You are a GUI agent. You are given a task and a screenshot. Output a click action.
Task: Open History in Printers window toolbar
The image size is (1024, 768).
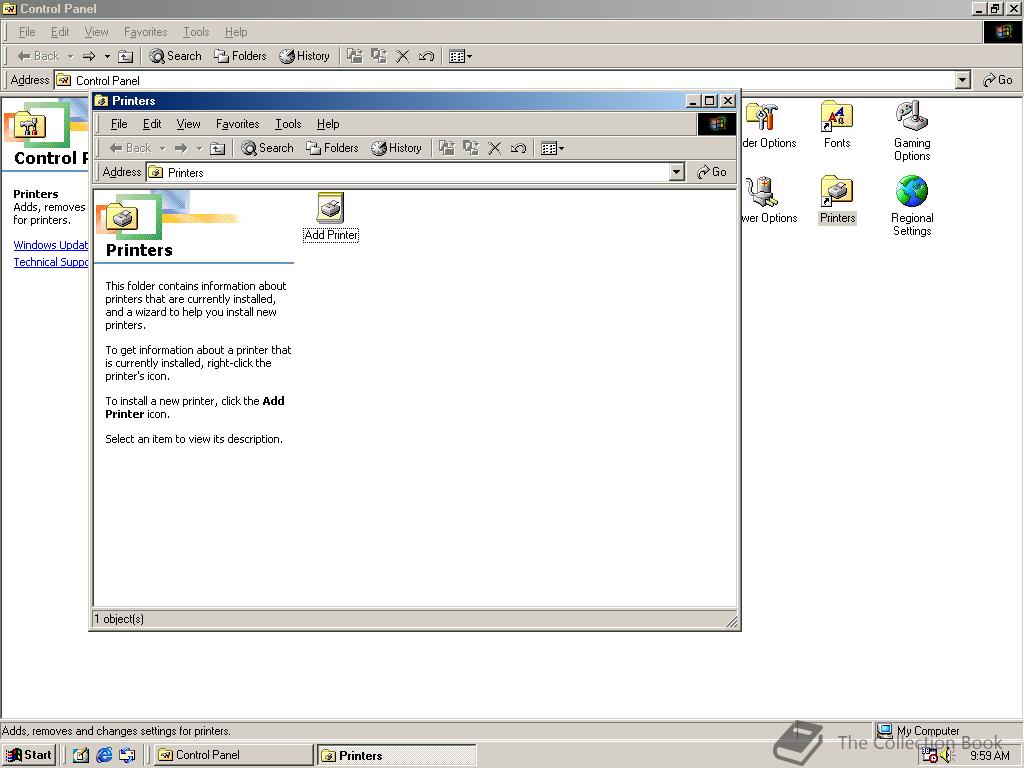pos(396,148)
